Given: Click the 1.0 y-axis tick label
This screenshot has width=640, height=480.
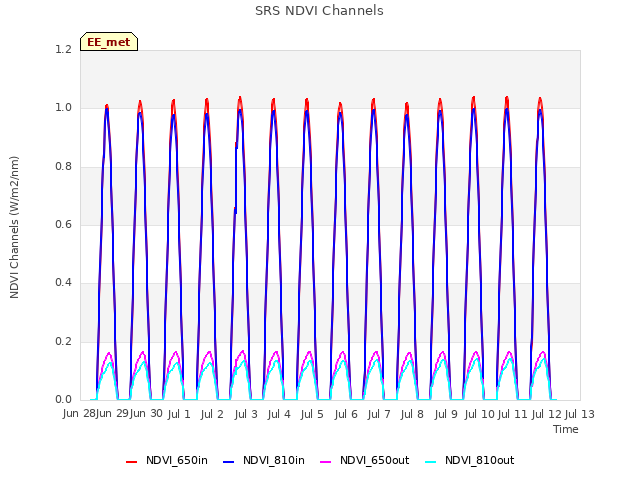Looking at the screenshot, I should (63, 108).
